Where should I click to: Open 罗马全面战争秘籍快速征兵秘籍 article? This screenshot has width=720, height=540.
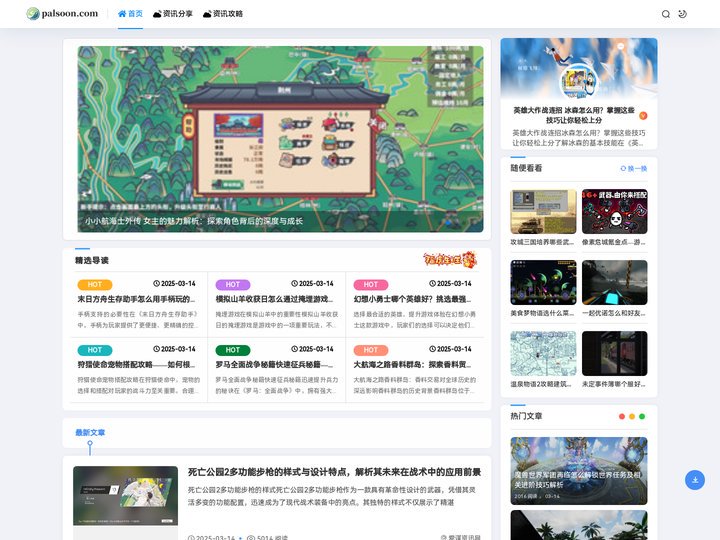coord(275,365)
